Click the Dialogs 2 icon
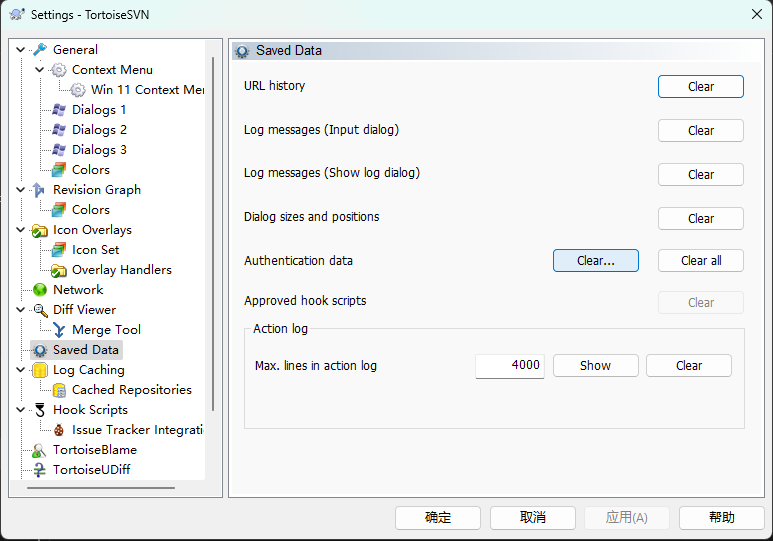This screenshot has width=773, height=541. pos(59,130)
